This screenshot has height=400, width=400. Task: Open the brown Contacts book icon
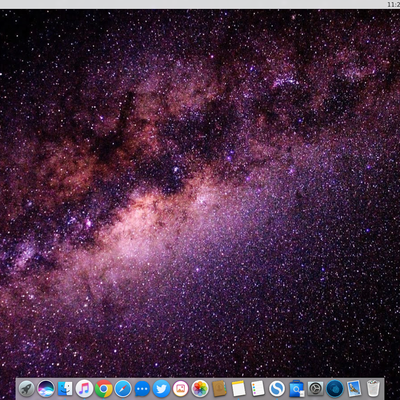[x=219, y=388]
